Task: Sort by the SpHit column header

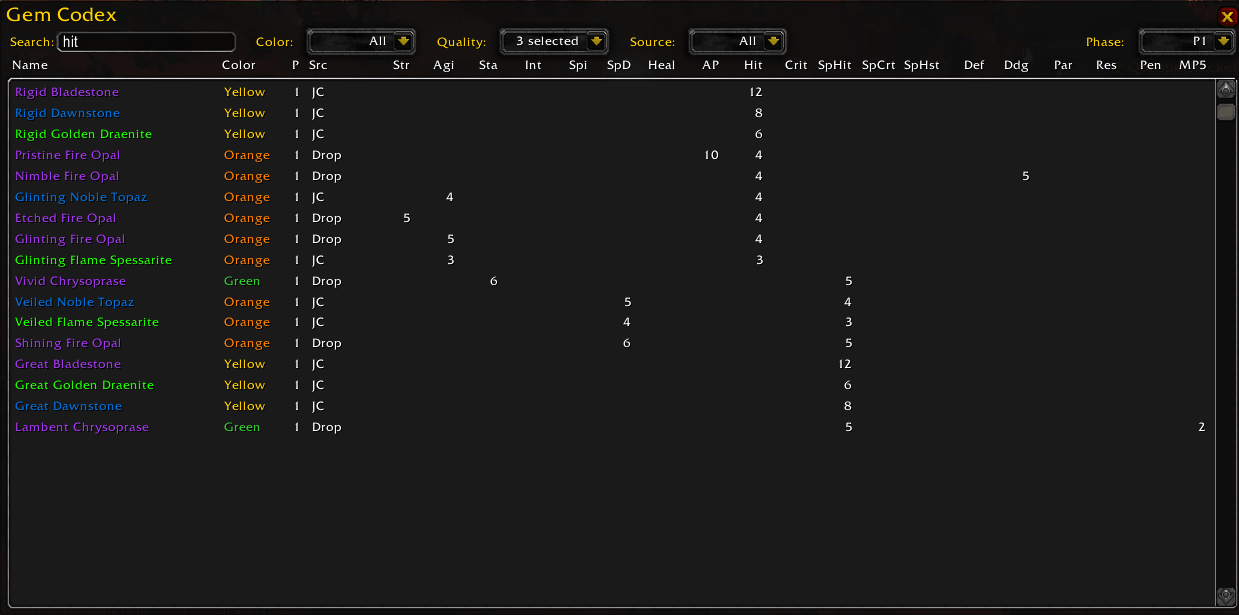Action: click(835, 65)
